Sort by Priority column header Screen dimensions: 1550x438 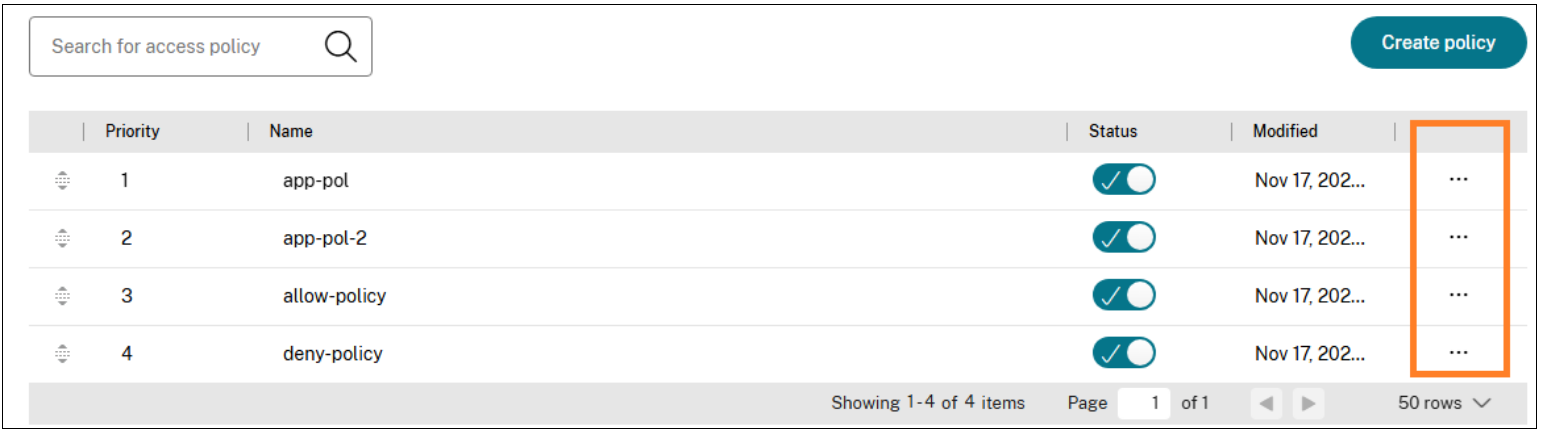(x=132, y=131)
